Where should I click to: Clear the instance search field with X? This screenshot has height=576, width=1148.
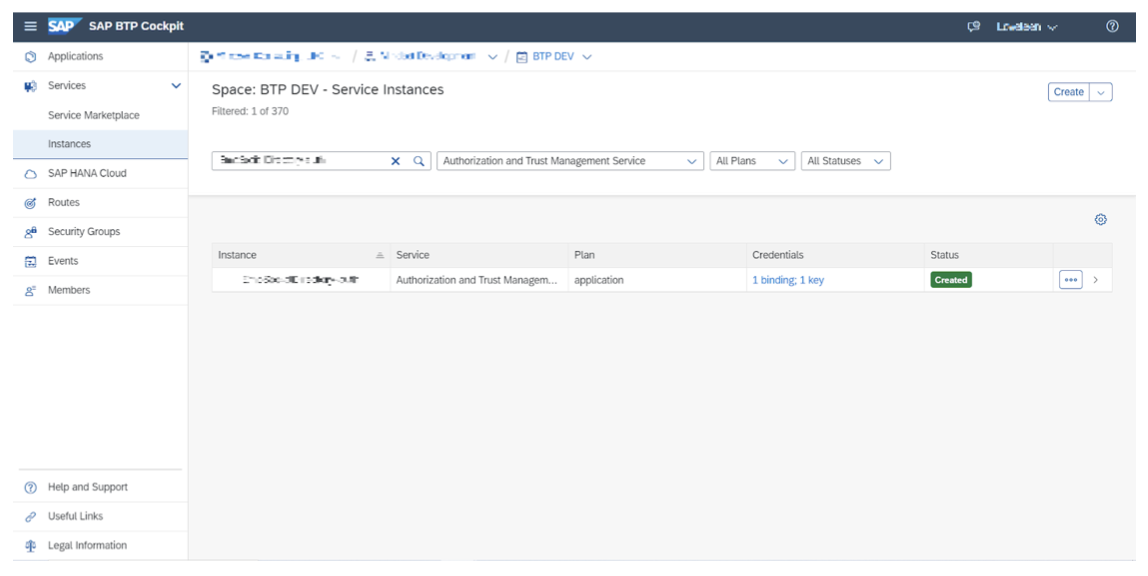pyautogui.click(x=395, y=161)
